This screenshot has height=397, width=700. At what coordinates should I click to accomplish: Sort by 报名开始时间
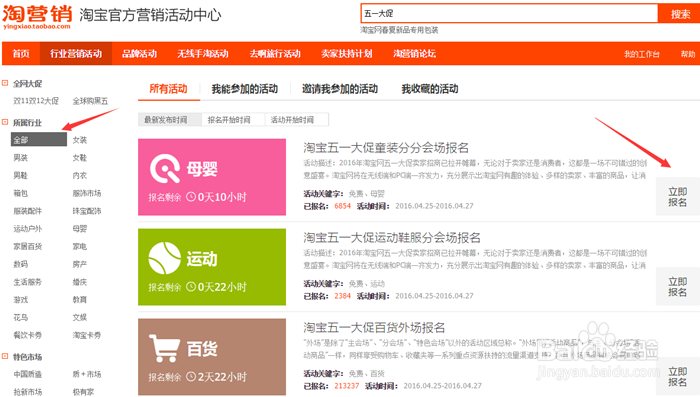pyautogui.click(x=233, y=119)
